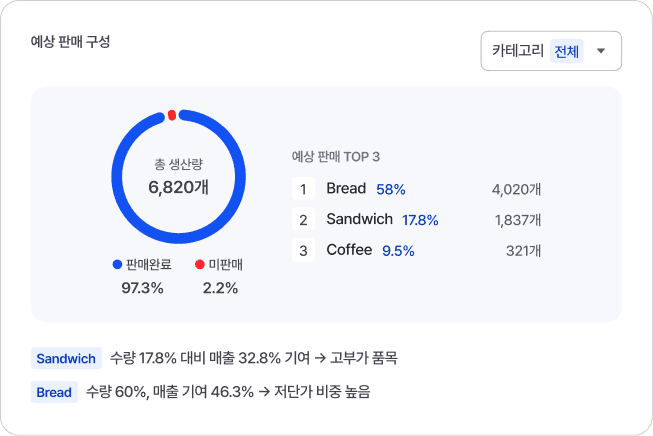Select rank 3 number badge
Viewport: 653px width, 436px height.
(x=303, y=250)
